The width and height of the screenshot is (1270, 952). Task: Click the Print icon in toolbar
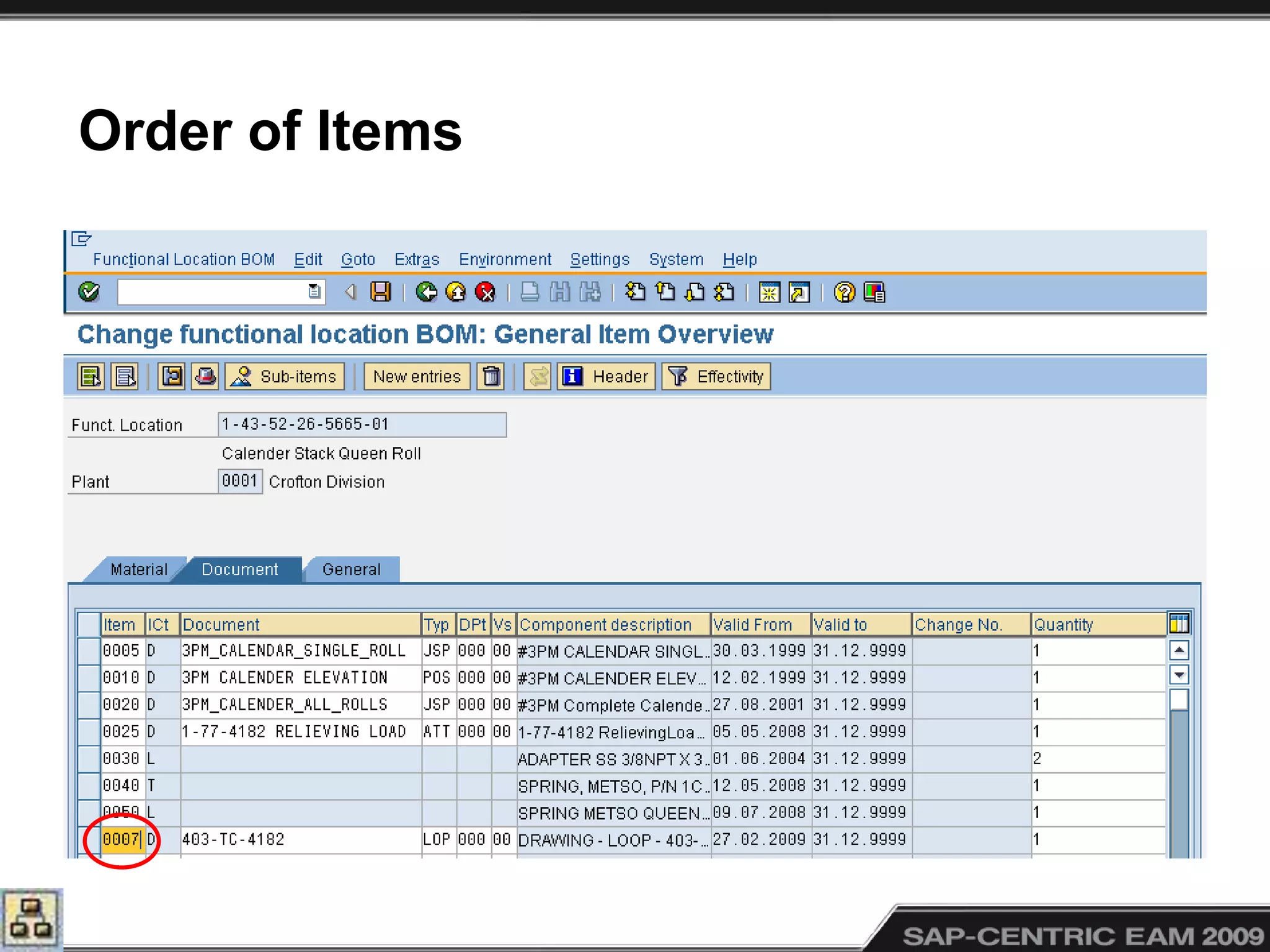(530, 291)
